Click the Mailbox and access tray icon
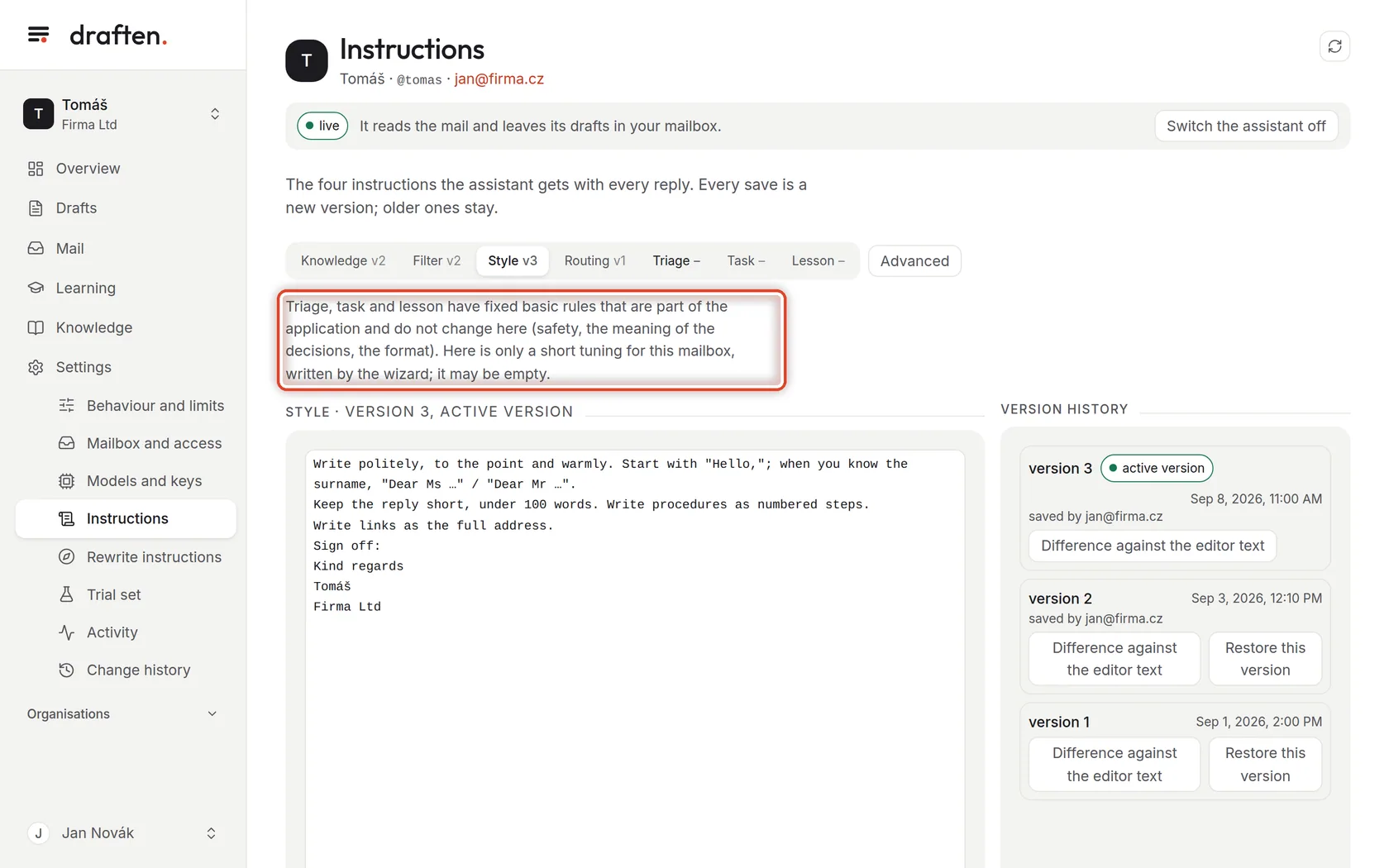Image resolution: width=1389 pixels, height=868 pixels. (67, 443)
